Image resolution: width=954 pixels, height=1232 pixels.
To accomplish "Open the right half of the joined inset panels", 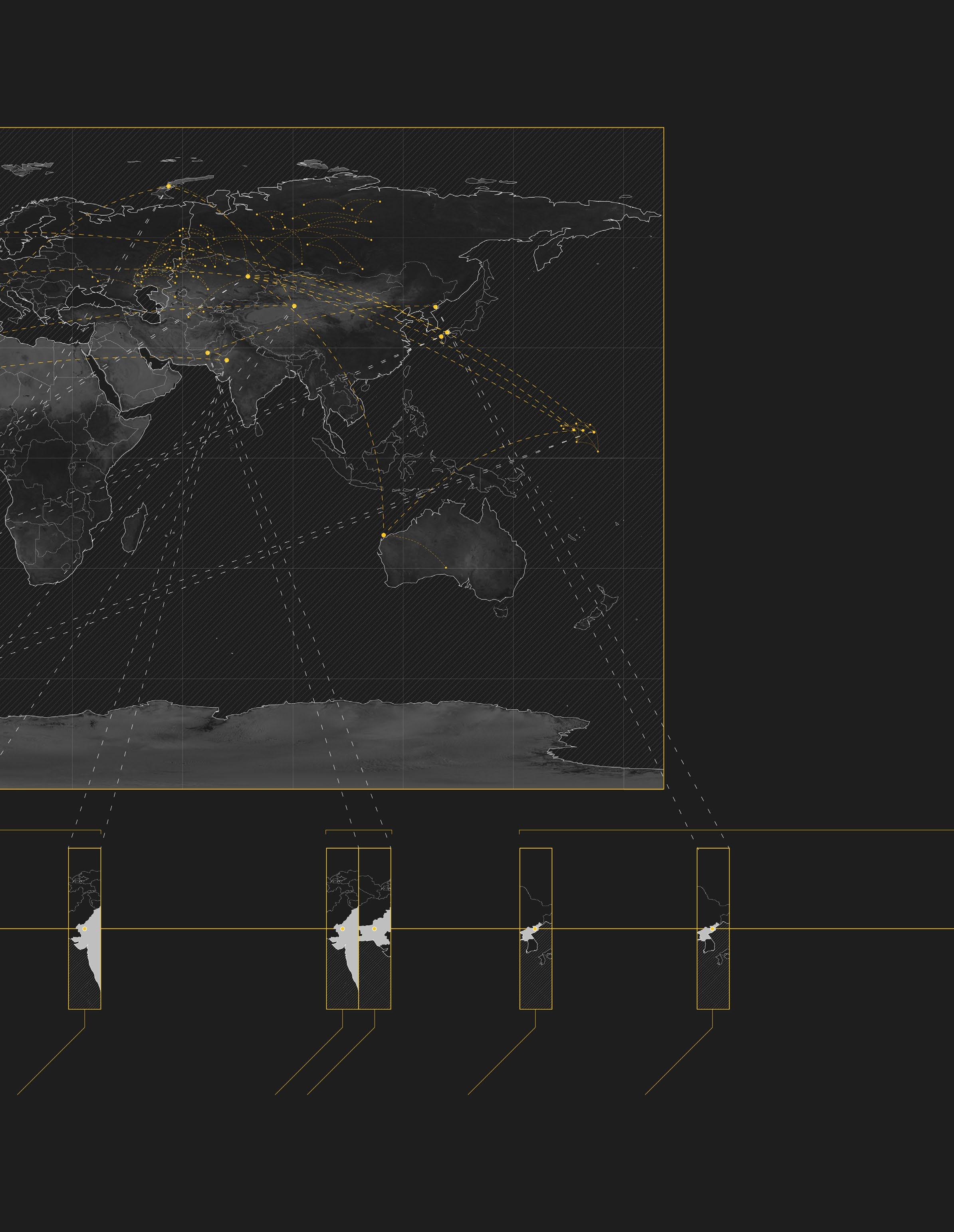I will [x=375, y=928].
